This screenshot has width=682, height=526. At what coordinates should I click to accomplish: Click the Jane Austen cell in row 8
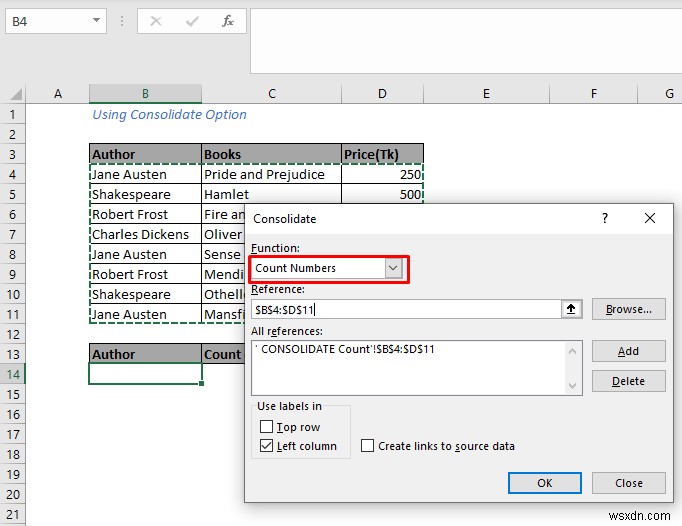(145, 255)
